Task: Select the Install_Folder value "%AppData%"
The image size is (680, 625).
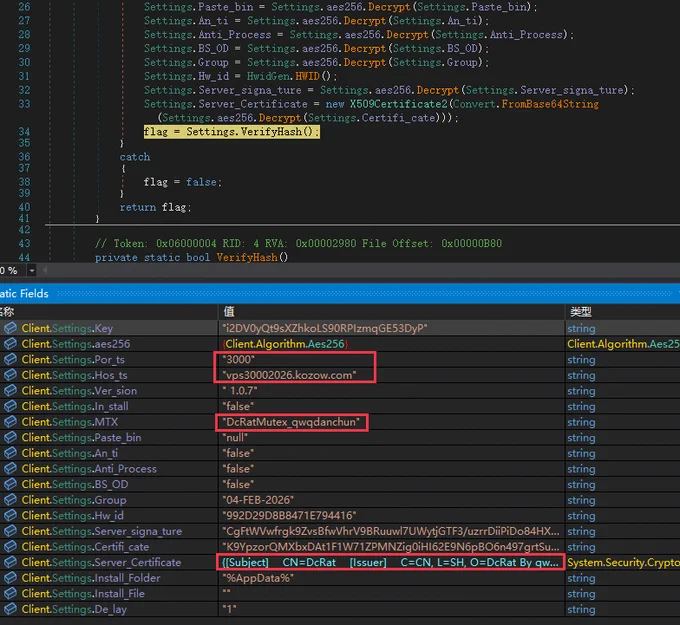Action: pyautogui.click(x=258, y=578)
